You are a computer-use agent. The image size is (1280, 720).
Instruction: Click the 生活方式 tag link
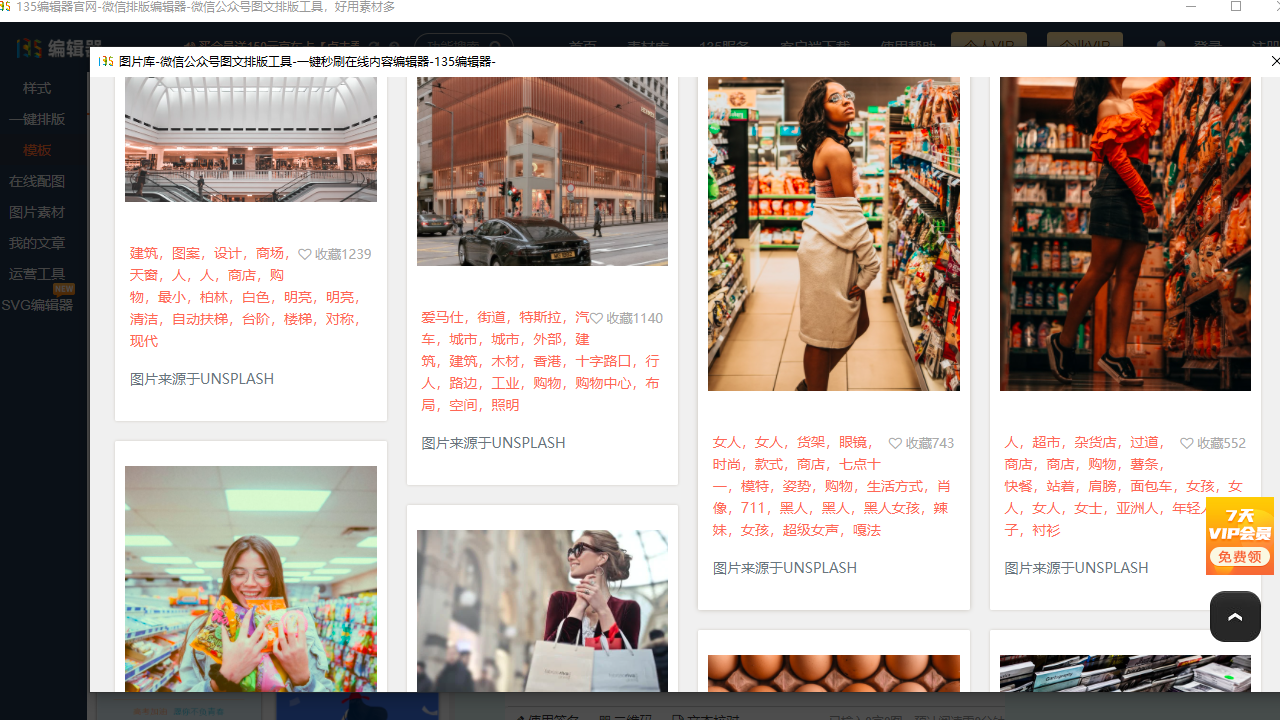pos(895,486)
